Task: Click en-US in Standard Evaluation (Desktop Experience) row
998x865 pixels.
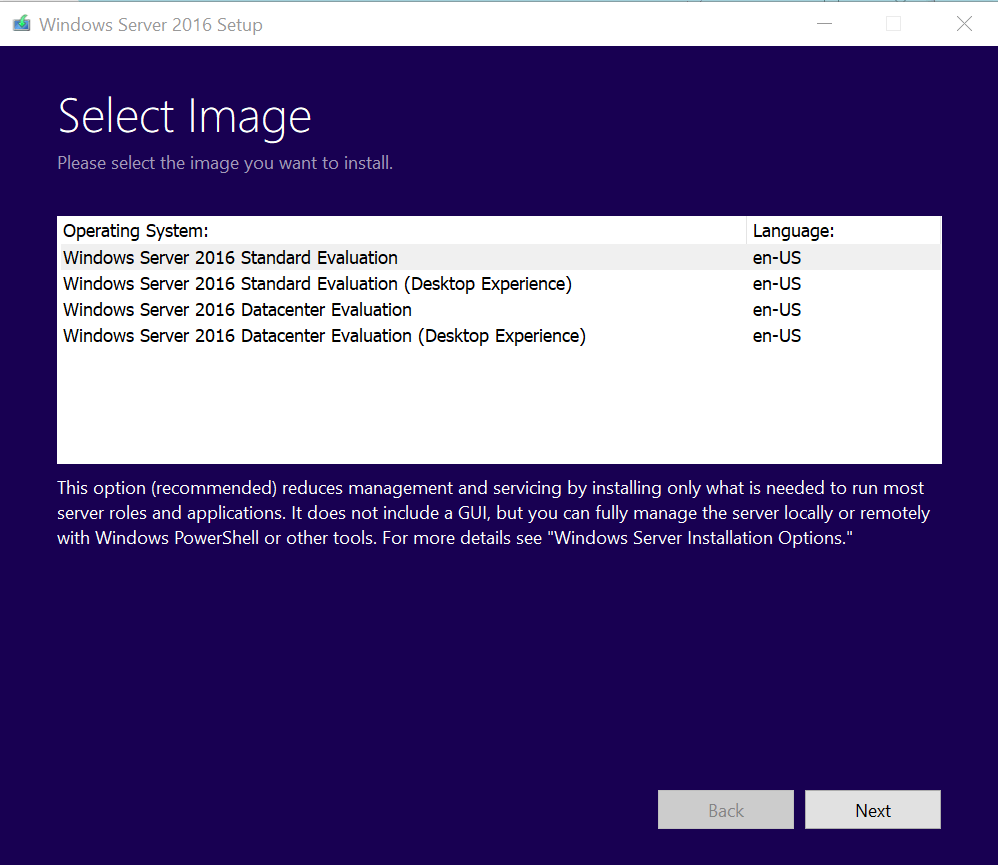Action: (x=777, y=284)
